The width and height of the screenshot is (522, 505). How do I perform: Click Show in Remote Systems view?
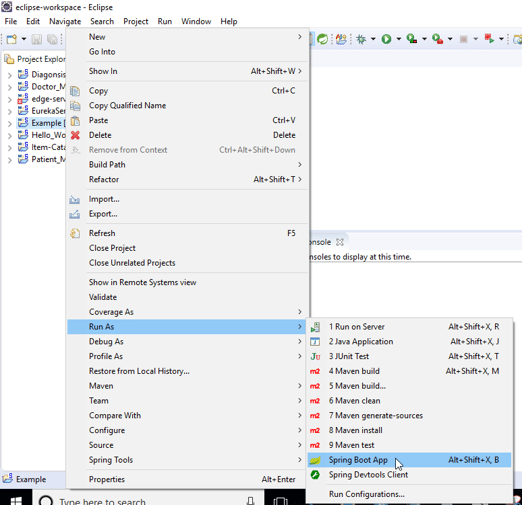coord(187,282)
